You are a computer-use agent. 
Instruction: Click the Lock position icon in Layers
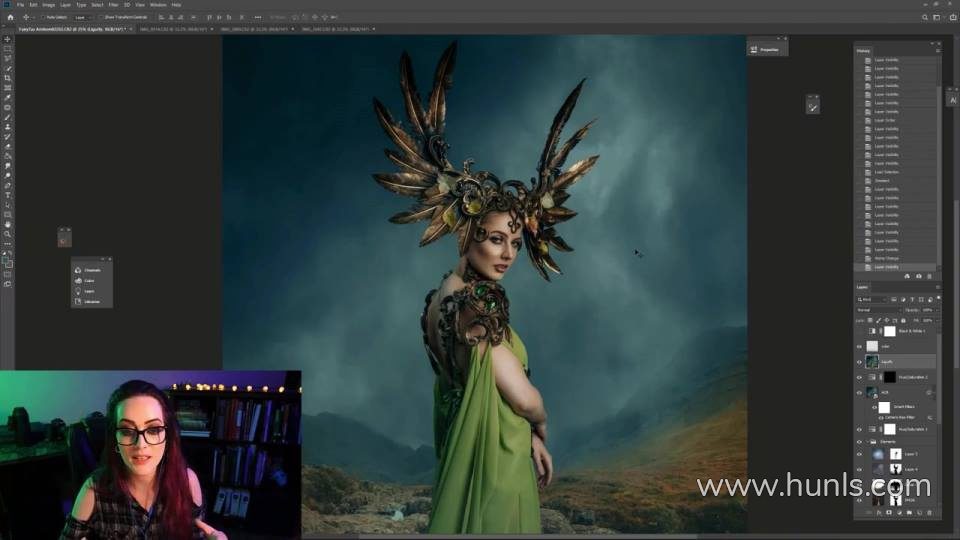pyautogui.click(x=887, y=320)
